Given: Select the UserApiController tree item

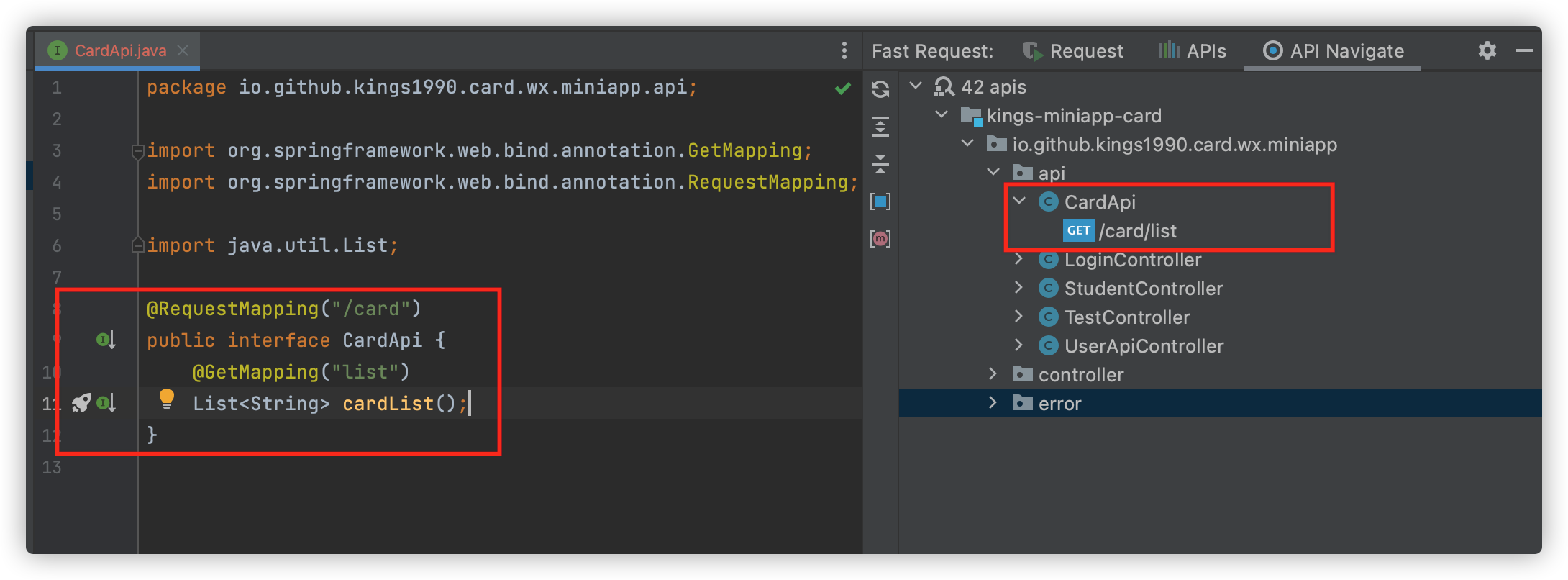Looking at the screenshot, I should pos(1144,346).
